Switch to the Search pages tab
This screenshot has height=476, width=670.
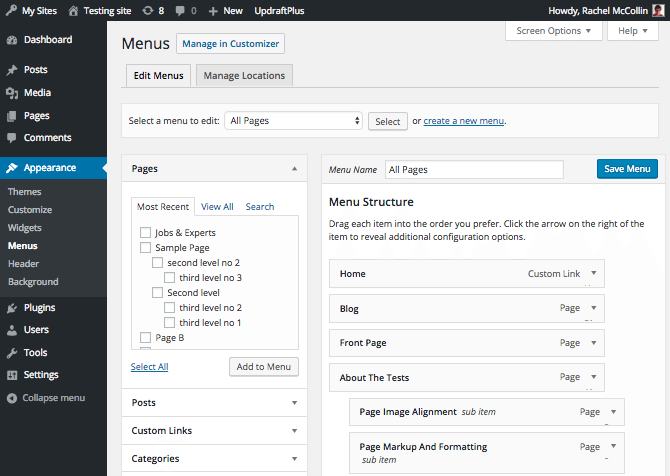[x=260, y=207]
